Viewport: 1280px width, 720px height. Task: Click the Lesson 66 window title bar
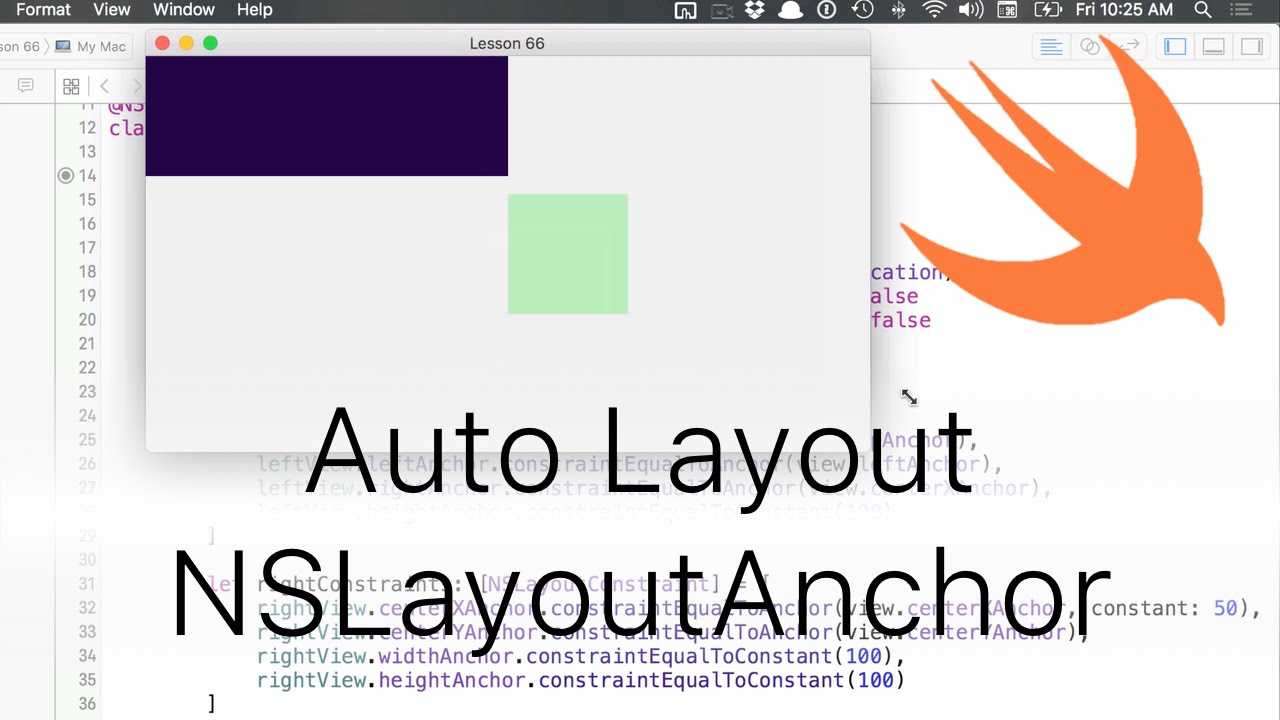pos(507,43)
